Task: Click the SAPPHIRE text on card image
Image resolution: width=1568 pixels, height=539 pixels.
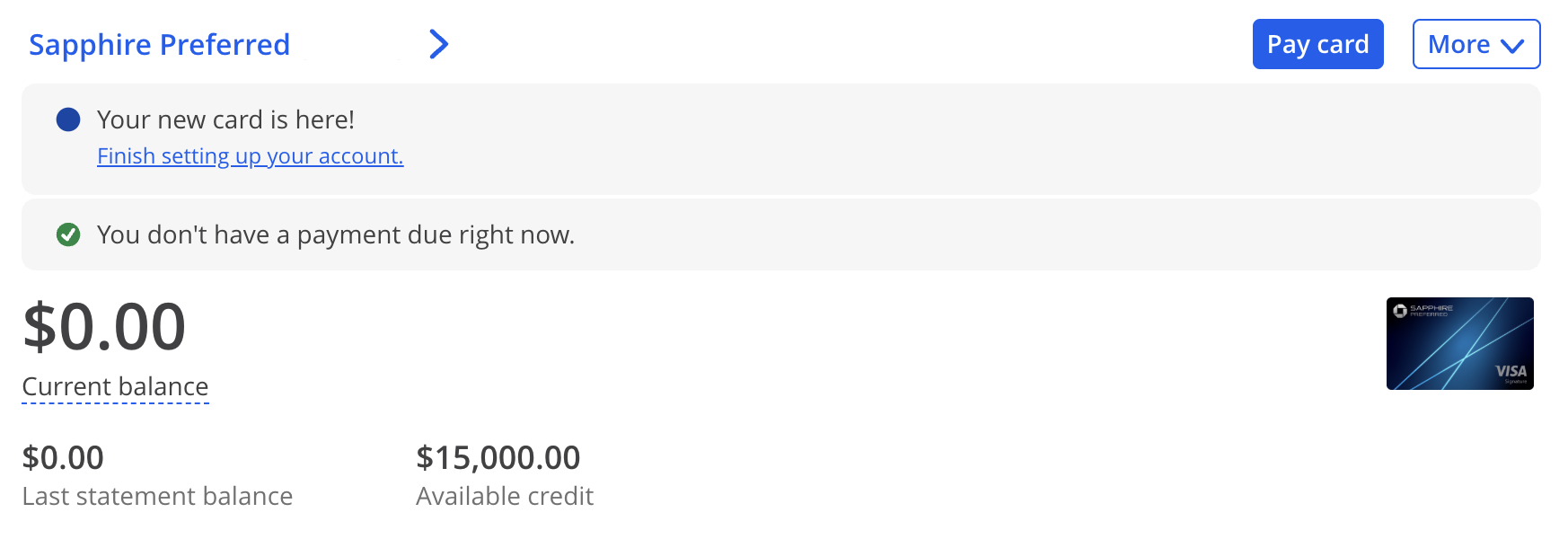Action: [x=1431, y=308]
